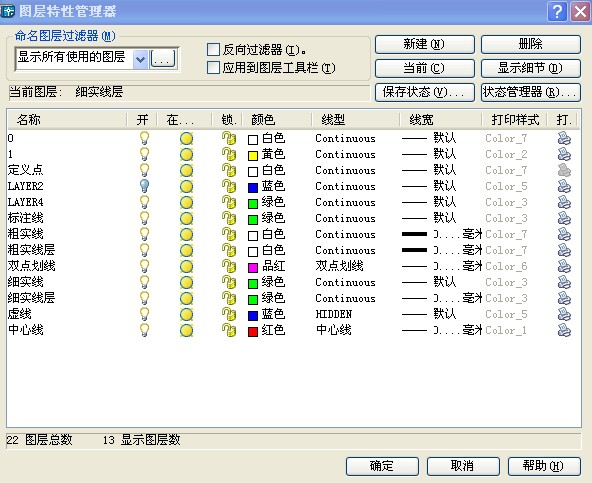Click the 取消 button
Viewport: 592px width, 483px height.
click(463, 466)
